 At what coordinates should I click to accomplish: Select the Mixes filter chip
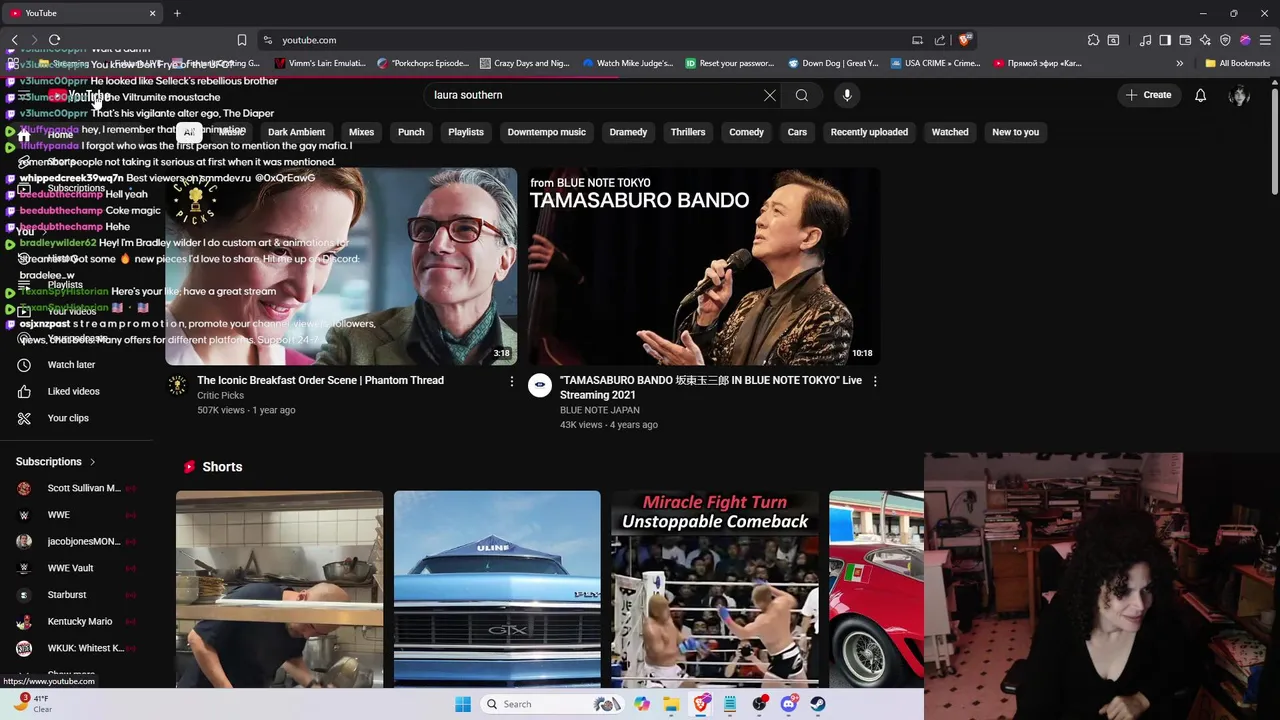361,132
